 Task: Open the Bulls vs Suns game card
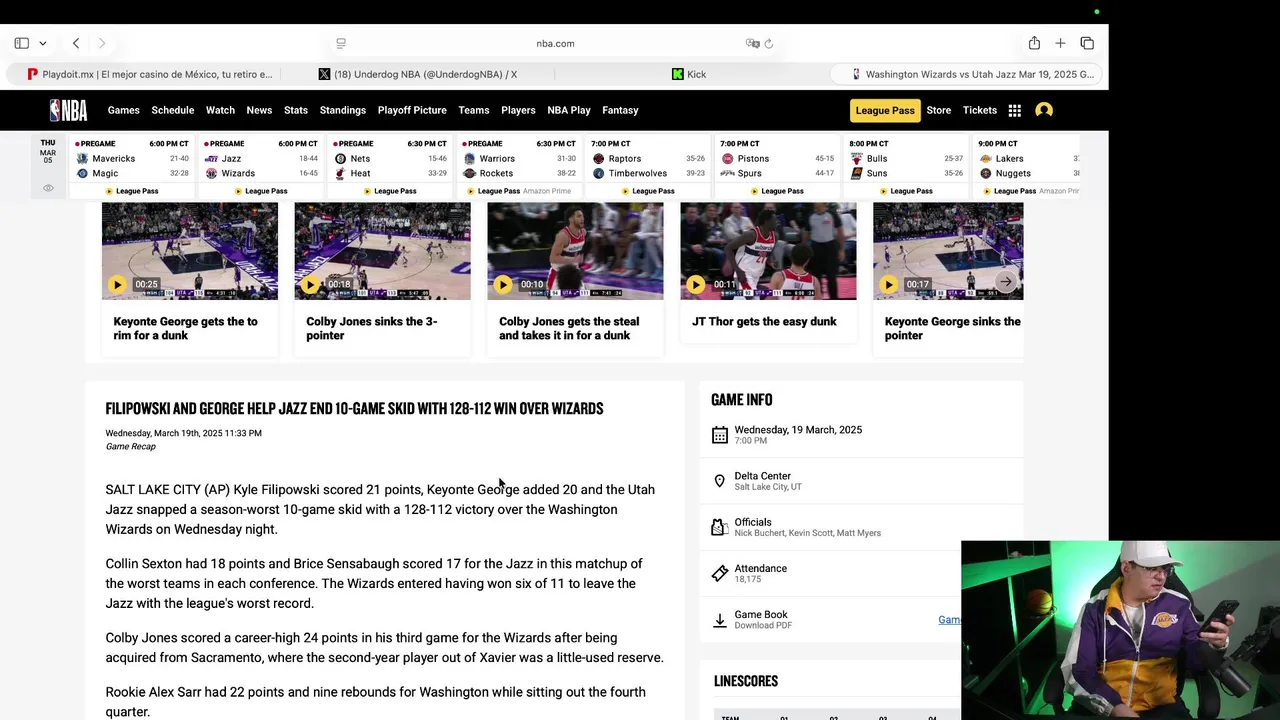pyautogui.click(x=906, y=166)
